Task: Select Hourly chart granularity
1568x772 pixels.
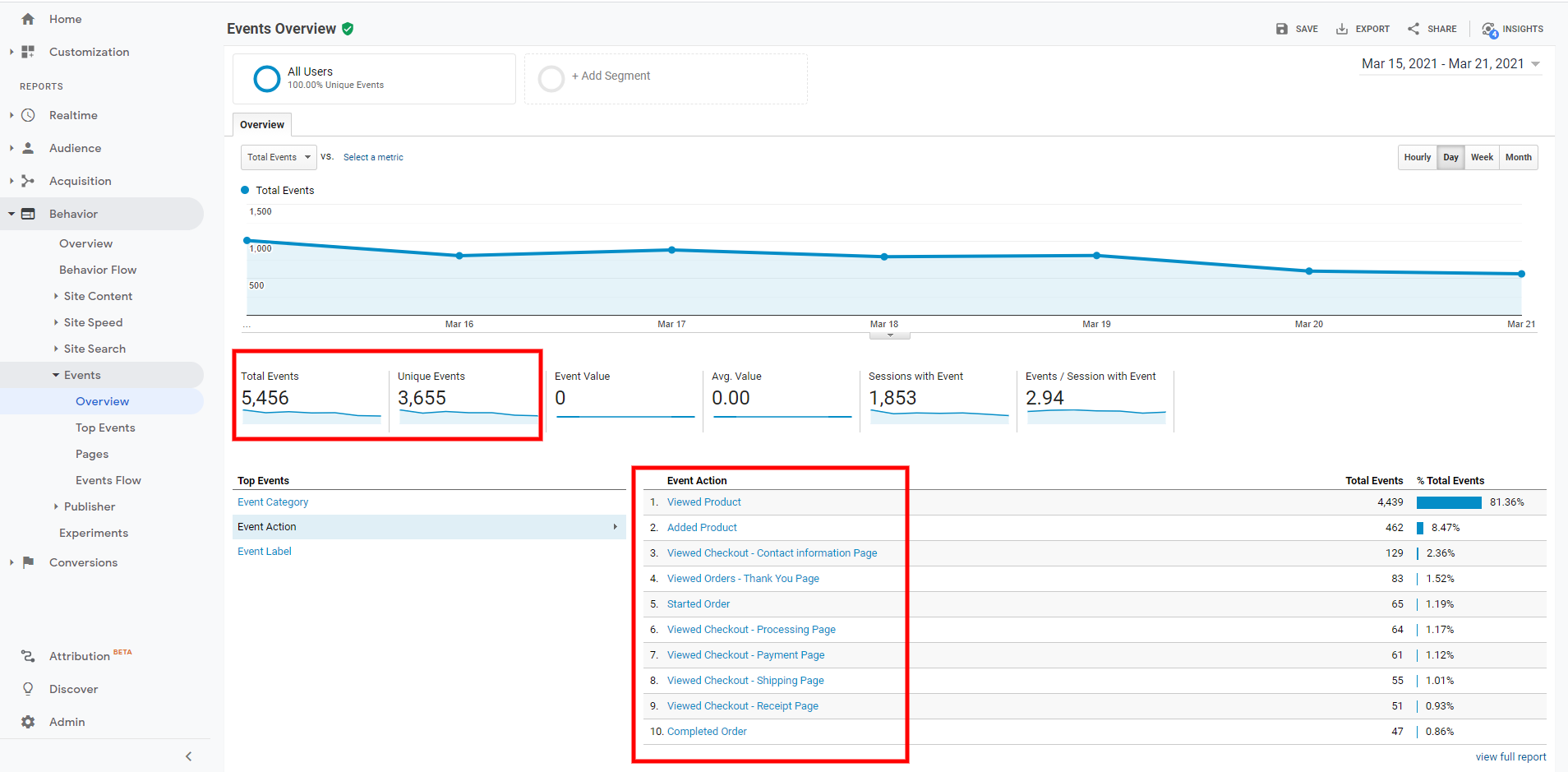Action: point(1418,157)
